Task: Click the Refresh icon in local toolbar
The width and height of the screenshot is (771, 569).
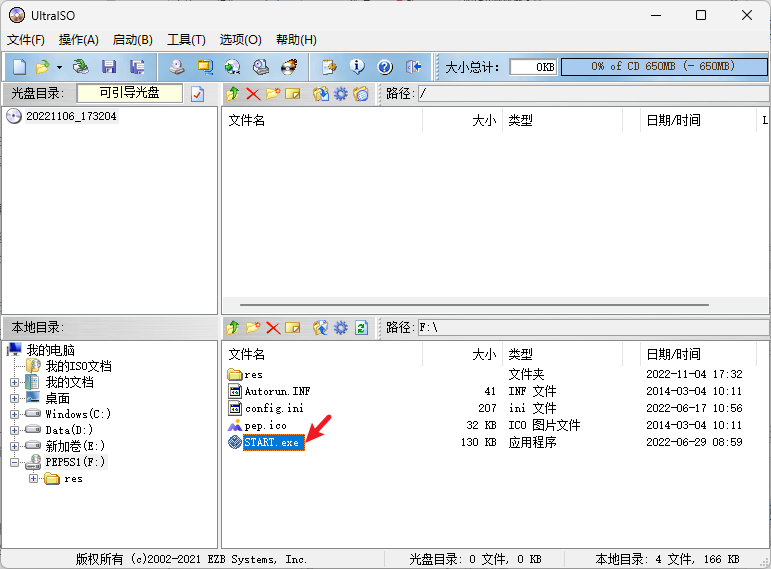Action: click(361, 328)
